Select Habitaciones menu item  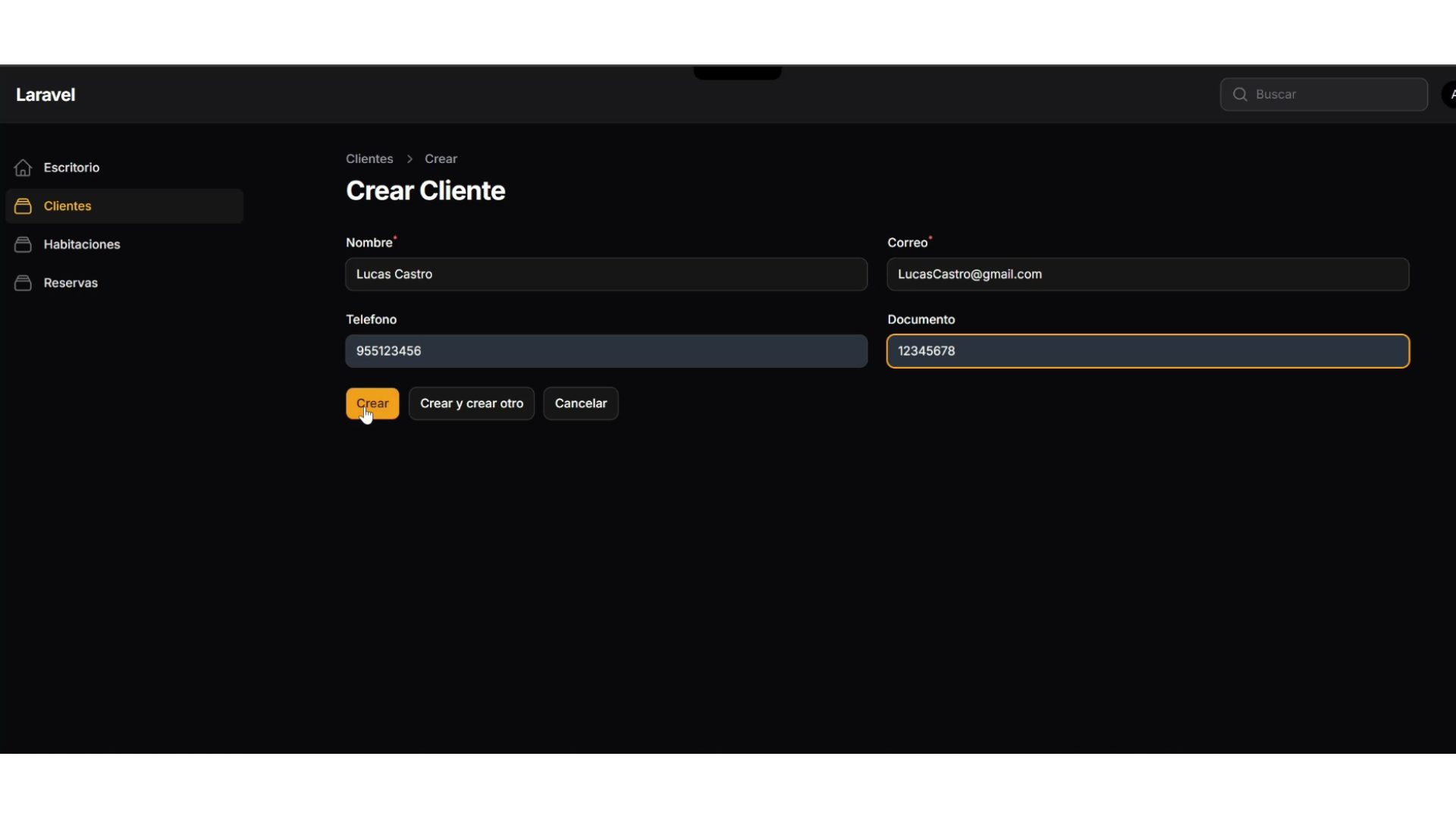tap(82, 244)
